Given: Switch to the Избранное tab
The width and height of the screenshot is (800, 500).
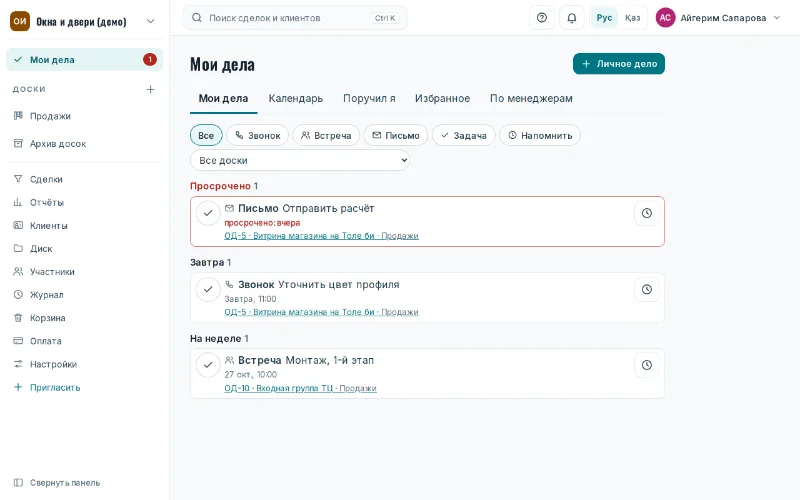Looking at the screenshot, I should [442, 98].
